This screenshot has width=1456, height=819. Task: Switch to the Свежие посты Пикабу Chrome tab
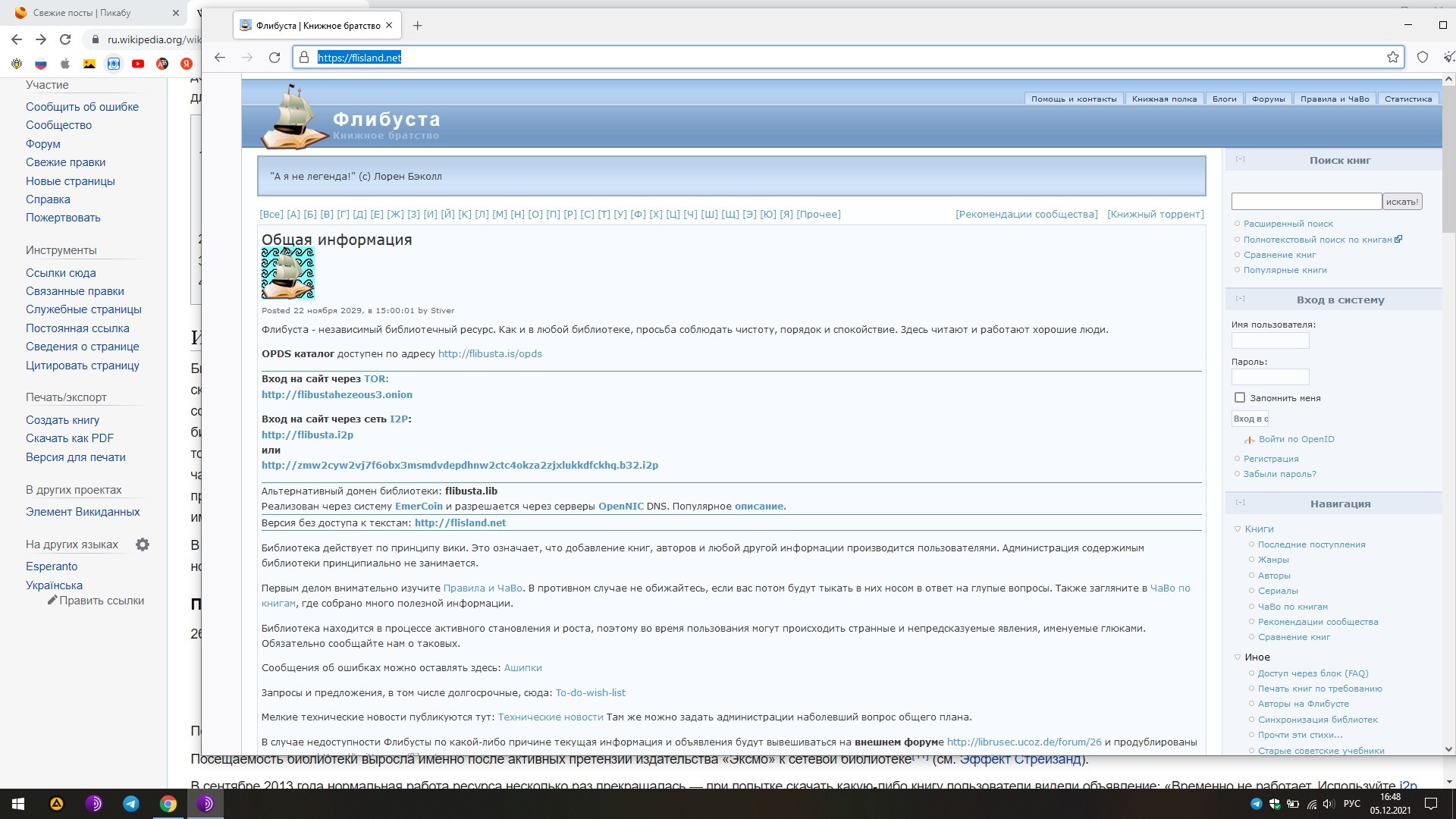click(x=95, y=13)
